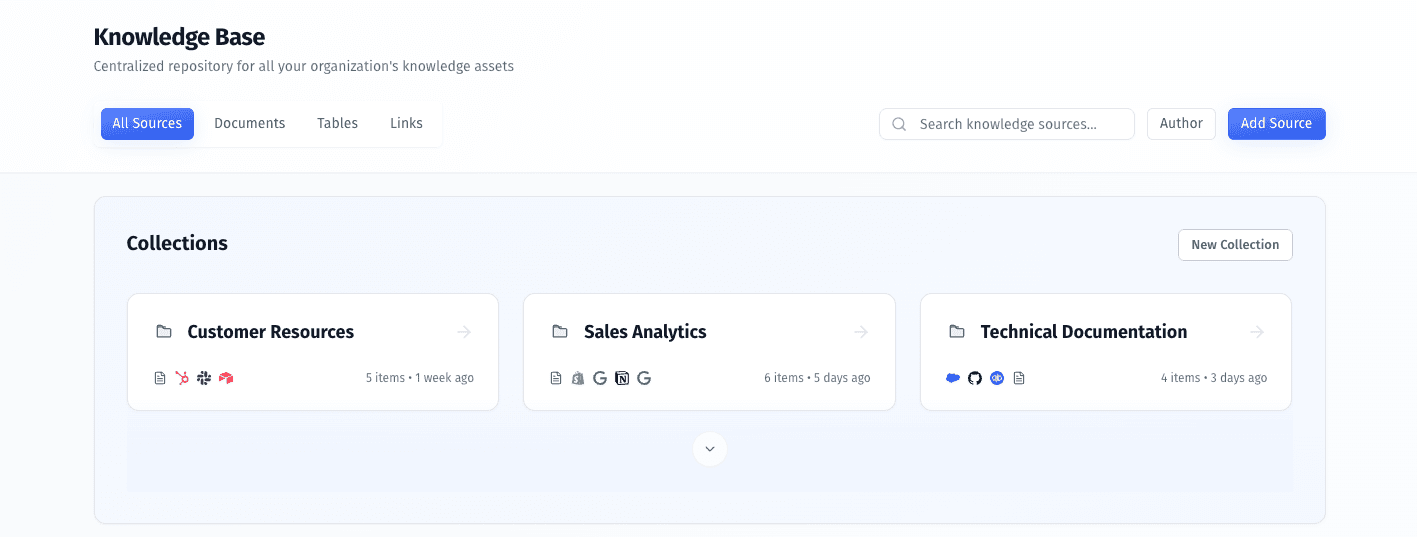Image resolution: width=1417 pixels, height=537 pixels.
Task: Switch to the Tables tab
Action: [338, 124]
